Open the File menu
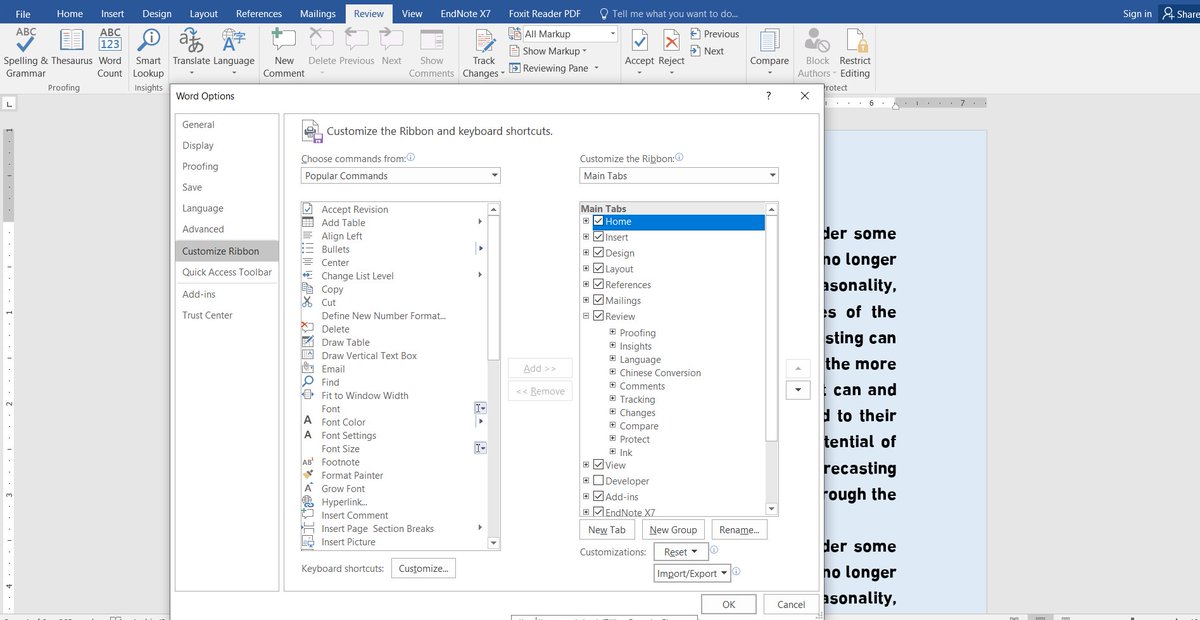This screenshot has width=1200, height=620. (23, 14)
